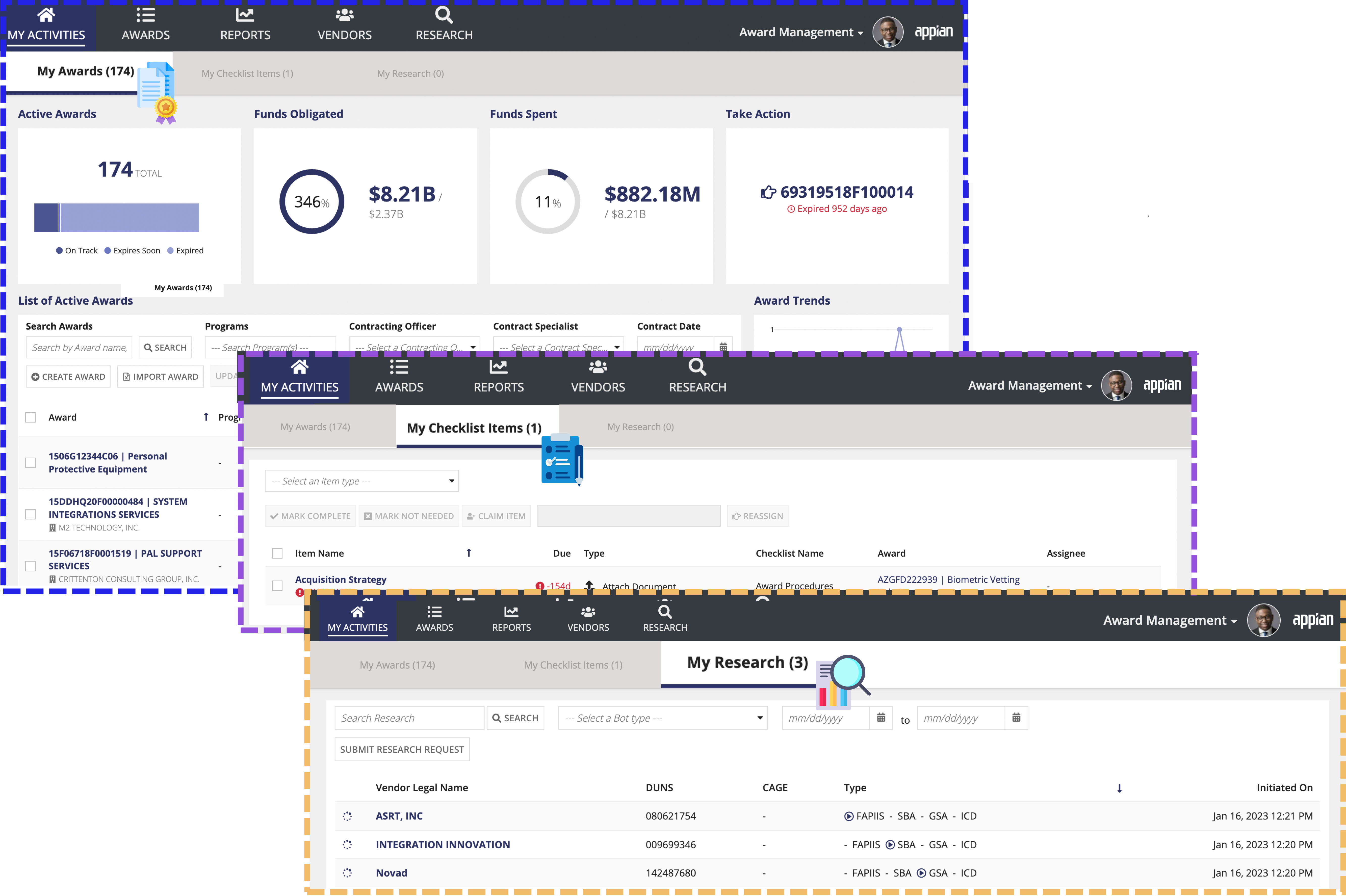Switch to My Research (0) tab, purple panel
Viewport: 1346px width, 896px height.
640,426
